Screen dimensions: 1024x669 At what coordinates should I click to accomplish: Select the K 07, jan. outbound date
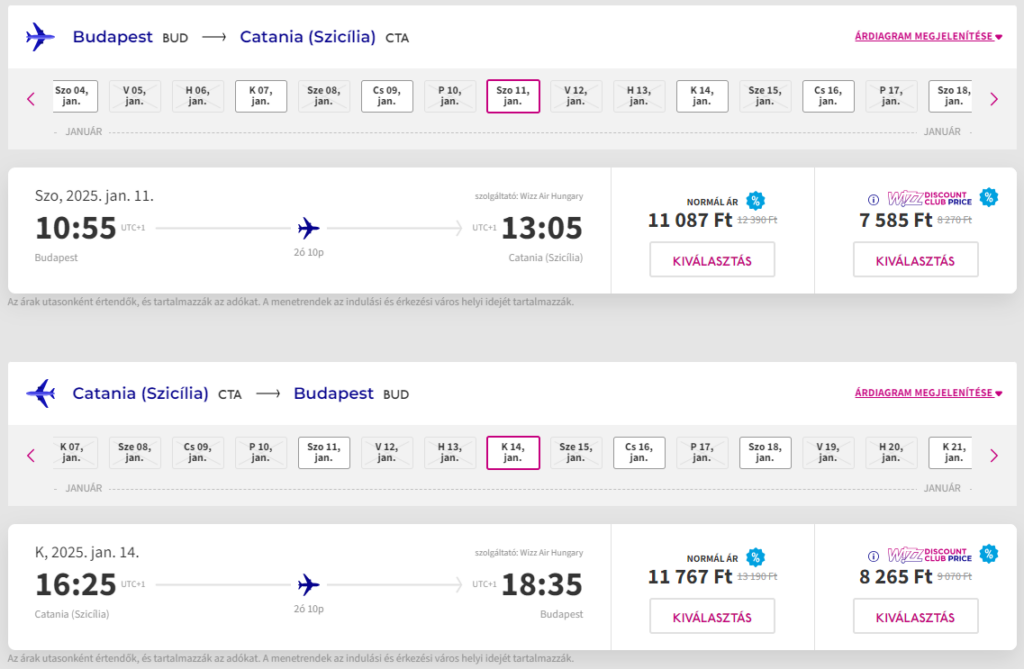pos(261,96)
